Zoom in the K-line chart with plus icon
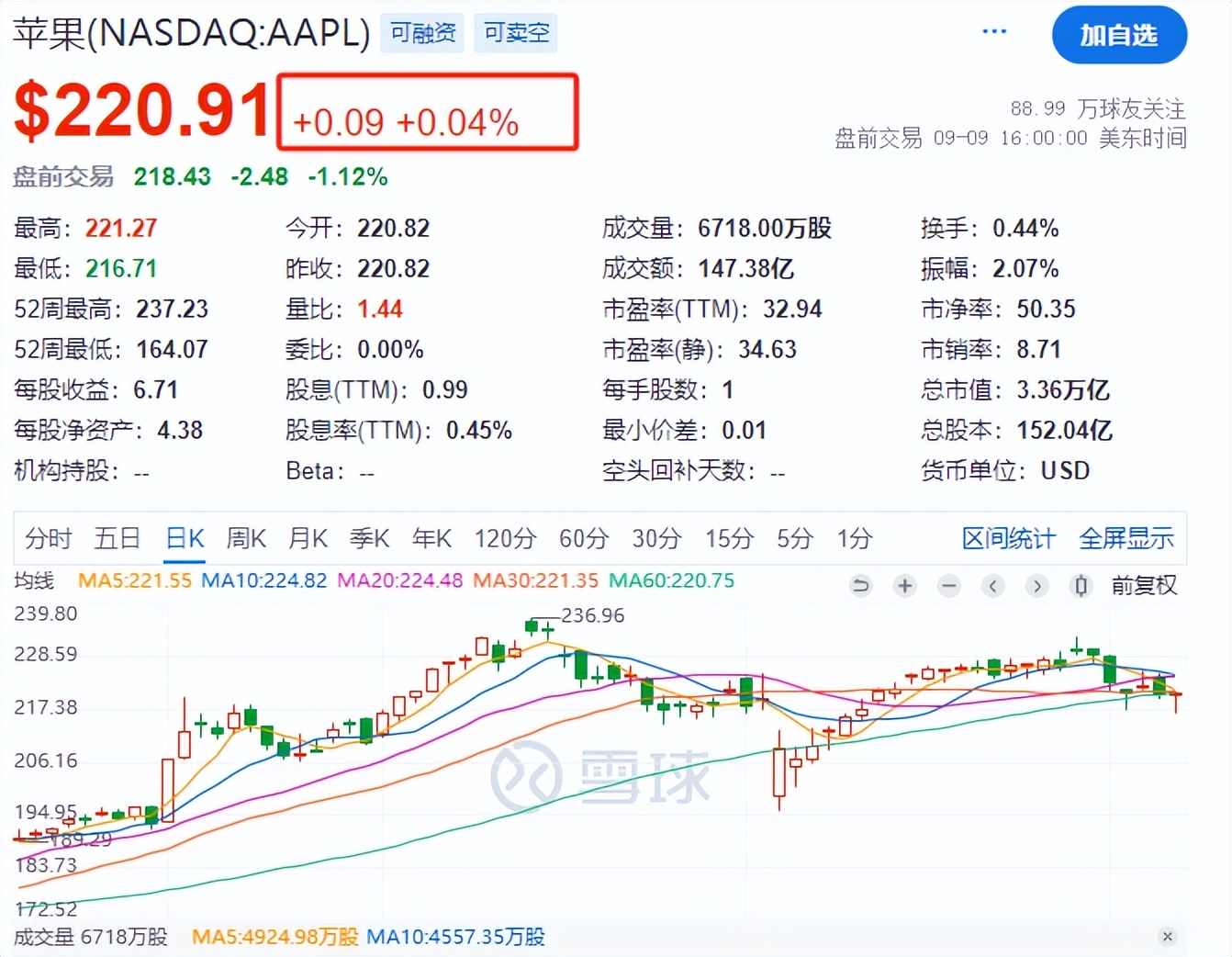The width and height of the screenshot is (1232, 957). click(x=904, y=585)
